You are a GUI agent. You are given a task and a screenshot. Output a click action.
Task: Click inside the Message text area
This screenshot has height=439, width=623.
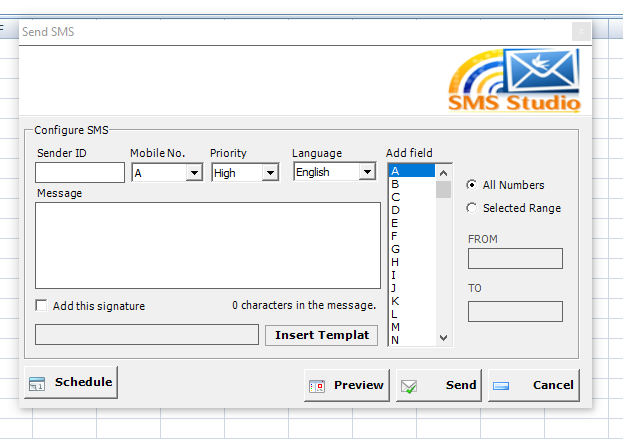[x=208, y=246]
